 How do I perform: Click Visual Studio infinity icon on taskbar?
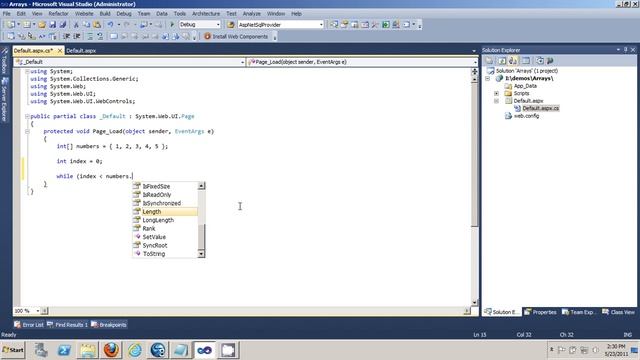pos(204,350)
